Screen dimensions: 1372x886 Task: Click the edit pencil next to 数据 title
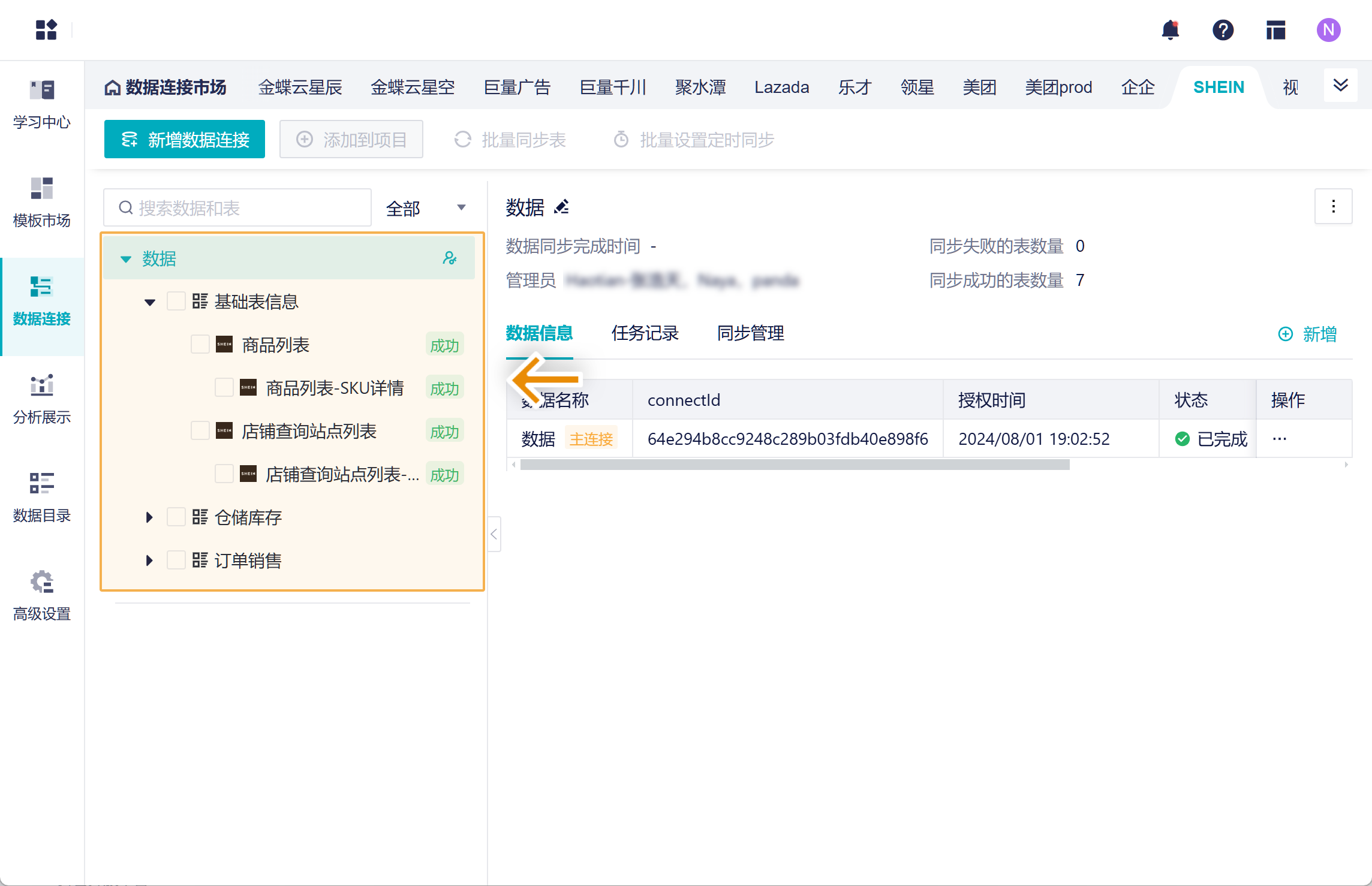(562, 207)
